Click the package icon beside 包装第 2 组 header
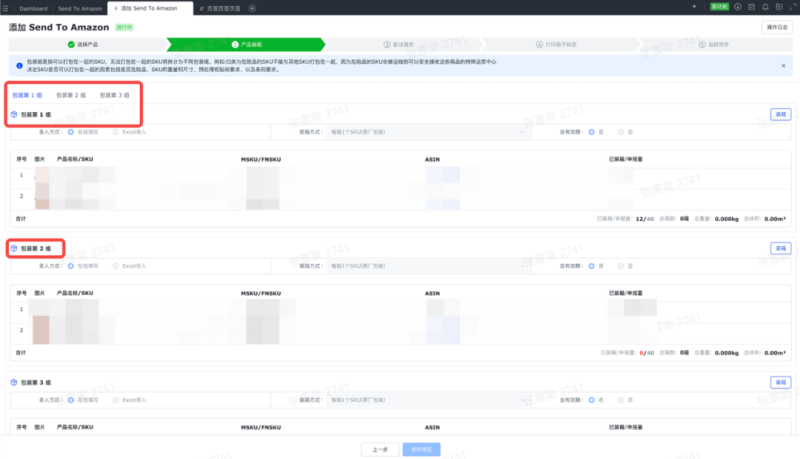The image size is (800, 459). click(13, 248)
